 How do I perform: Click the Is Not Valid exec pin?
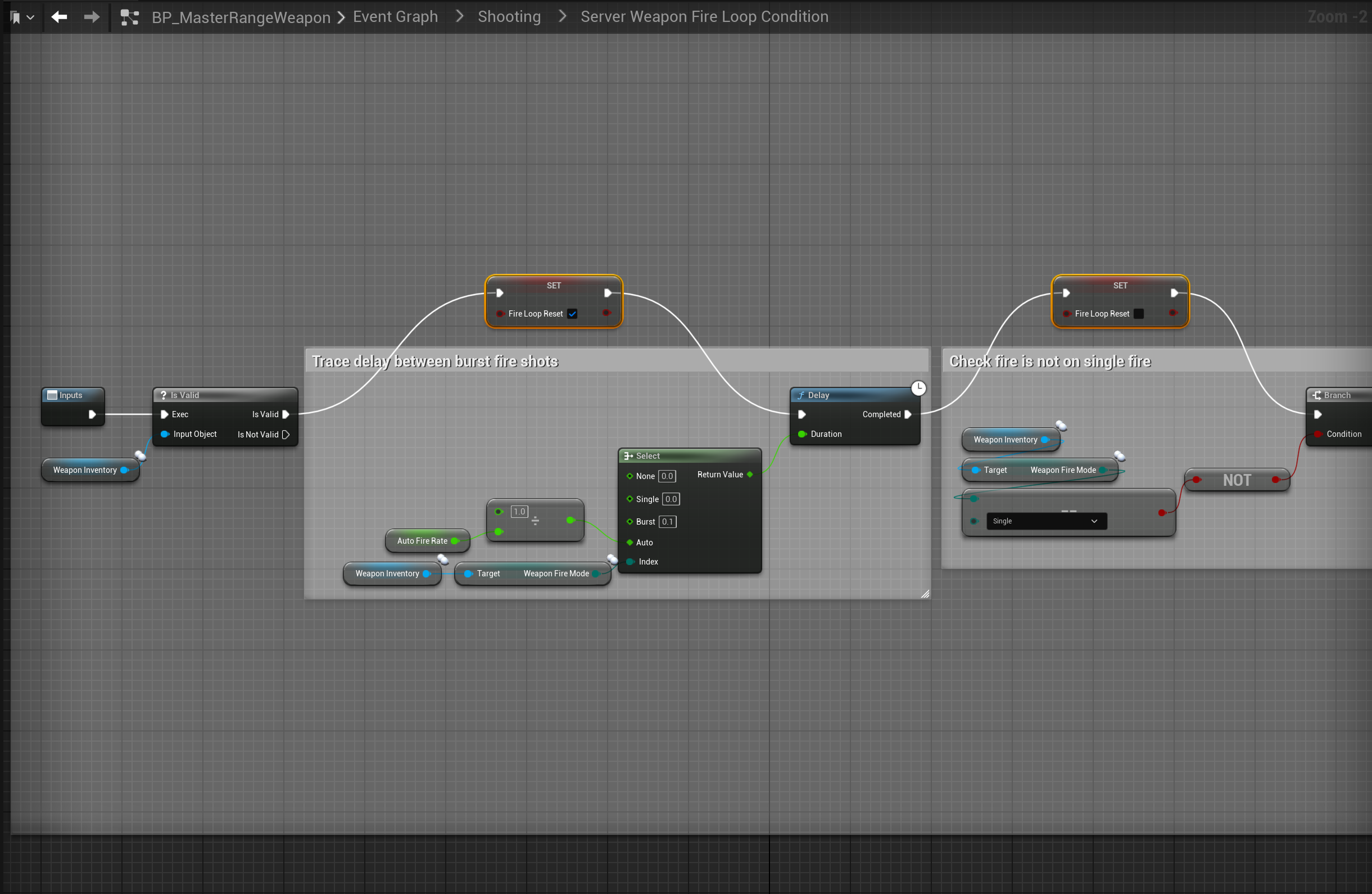tap(286, 434)
